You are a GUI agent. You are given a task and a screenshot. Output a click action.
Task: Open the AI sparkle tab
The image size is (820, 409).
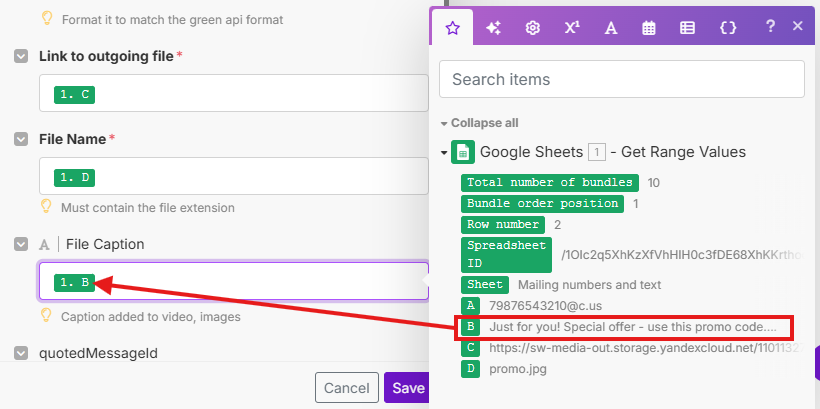tap(493, 28)
